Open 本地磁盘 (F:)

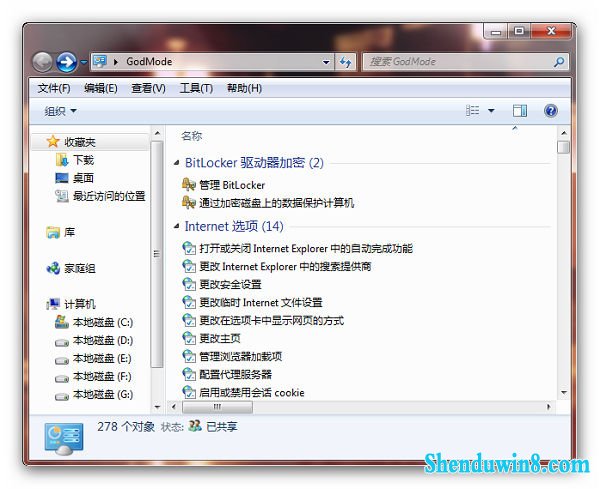pyautogui.click(x=102, y=377)
